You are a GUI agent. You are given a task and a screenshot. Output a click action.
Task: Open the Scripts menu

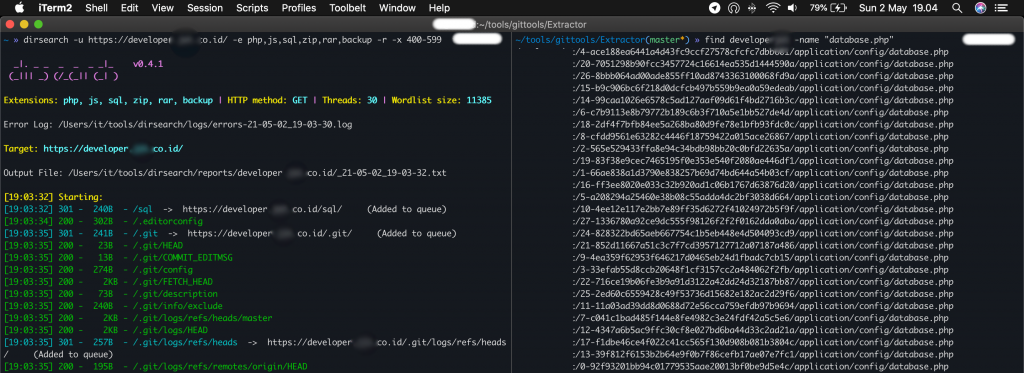click(x=252, y=8)
